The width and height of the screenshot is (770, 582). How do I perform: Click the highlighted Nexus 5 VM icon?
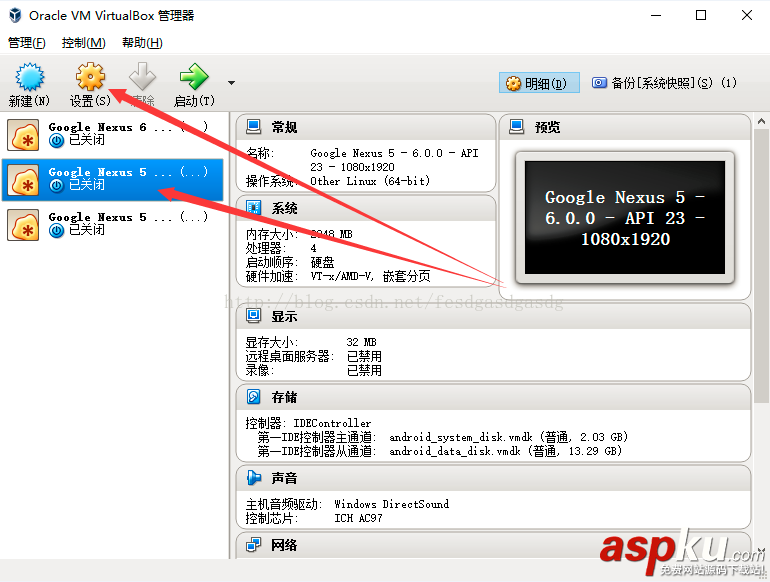pos(23,180)
